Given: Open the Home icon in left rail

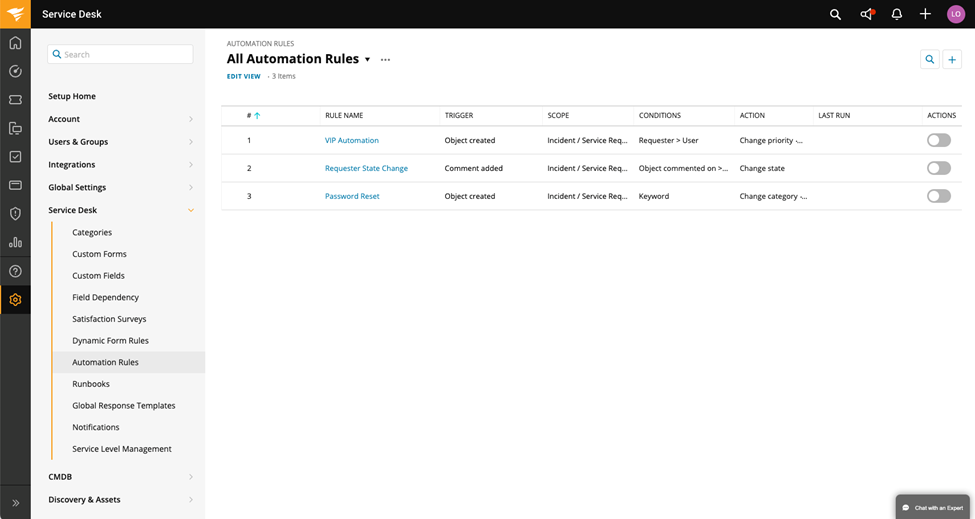Looking at the screenshot, I should [x=15, y=43].
